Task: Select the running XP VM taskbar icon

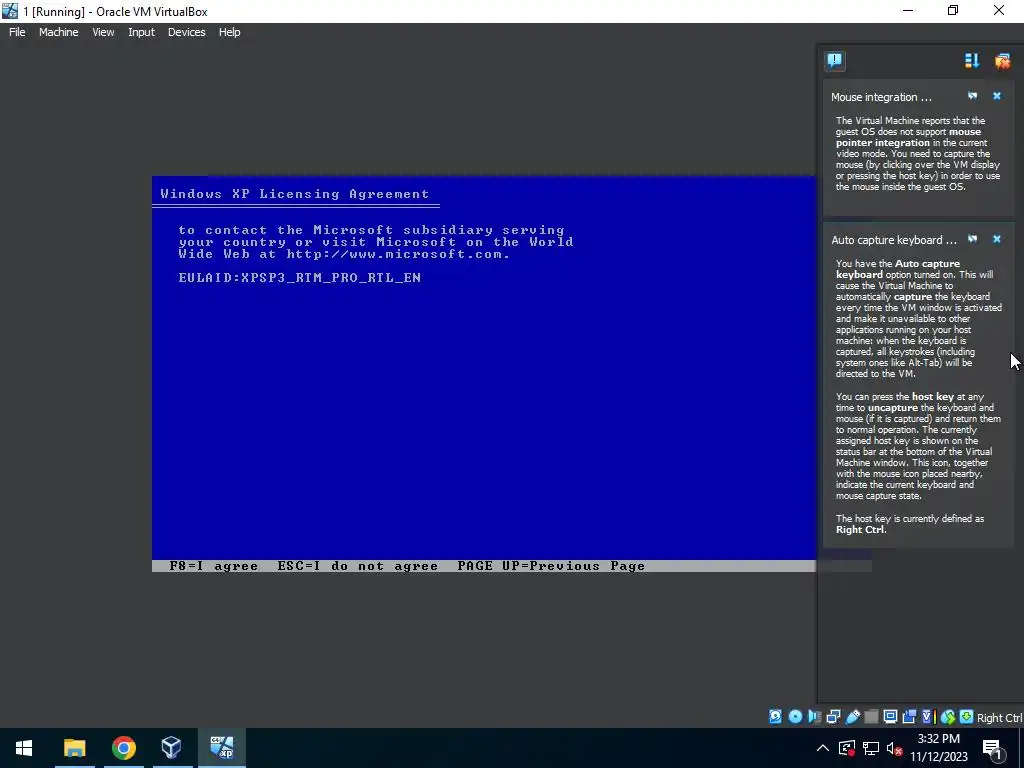Action: tap(221, 748)
